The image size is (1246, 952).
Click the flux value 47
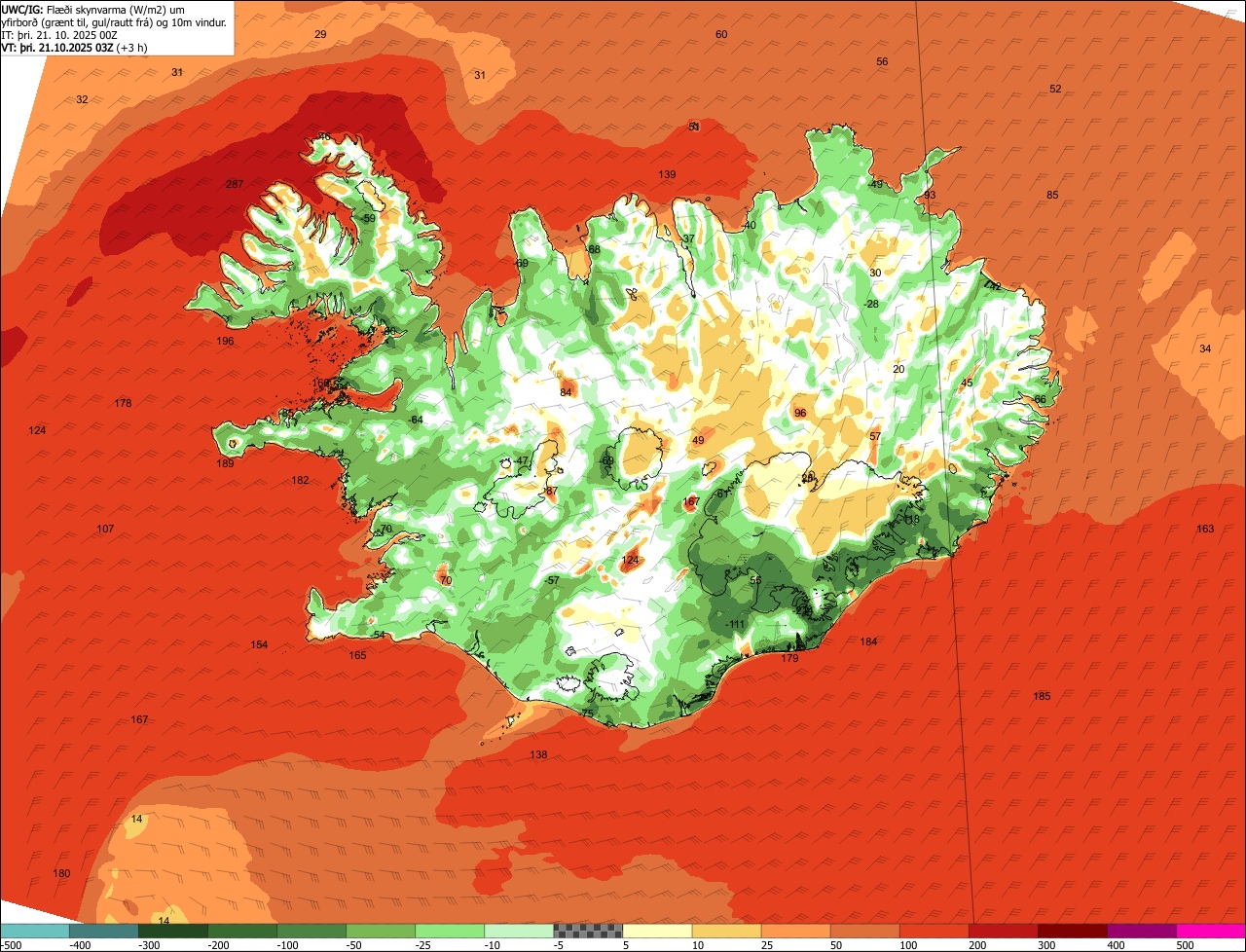[x=522, y=460]
